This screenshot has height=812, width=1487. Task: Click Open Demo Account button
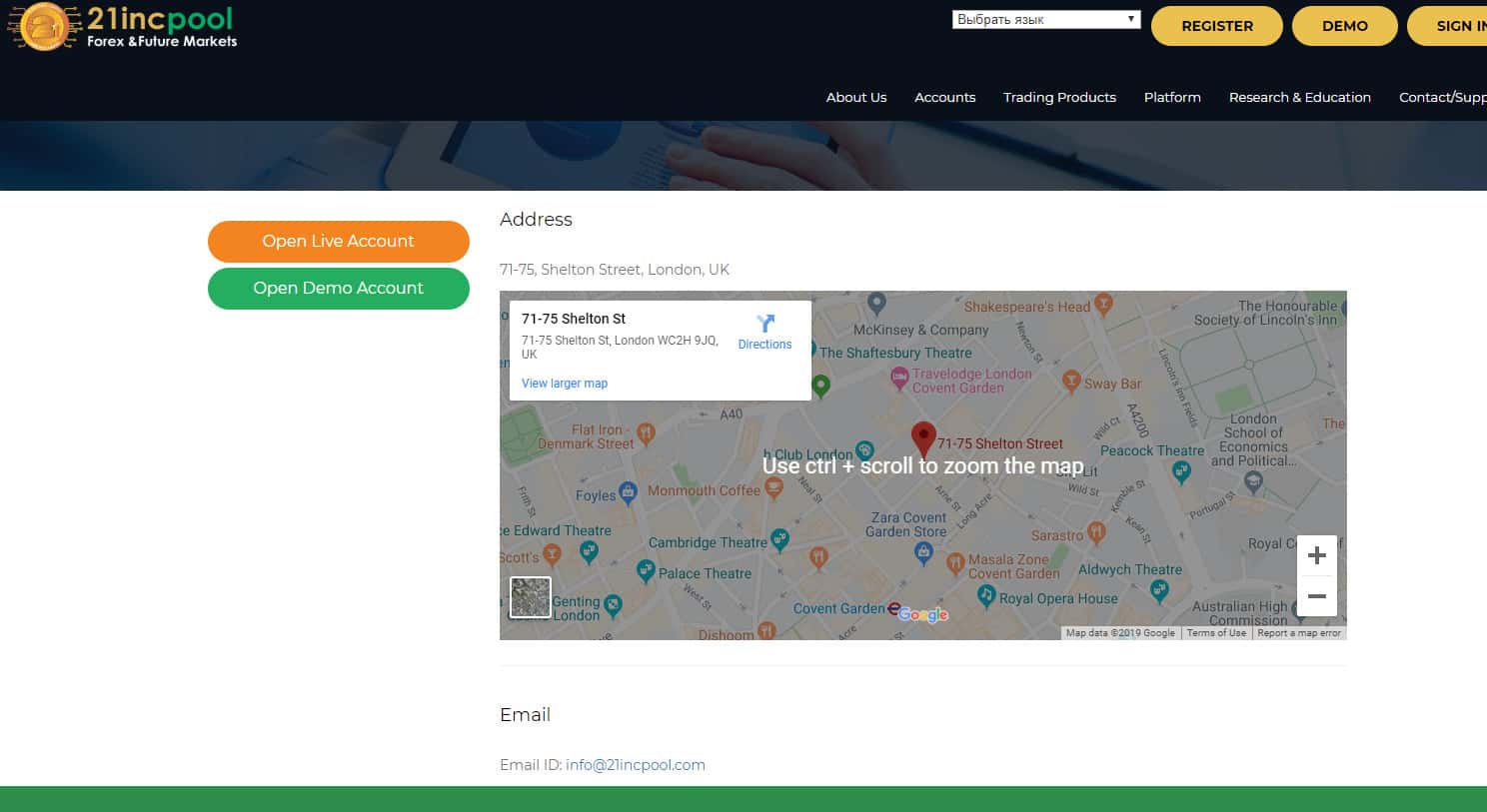pyautogui.click(x=339, y=288)
